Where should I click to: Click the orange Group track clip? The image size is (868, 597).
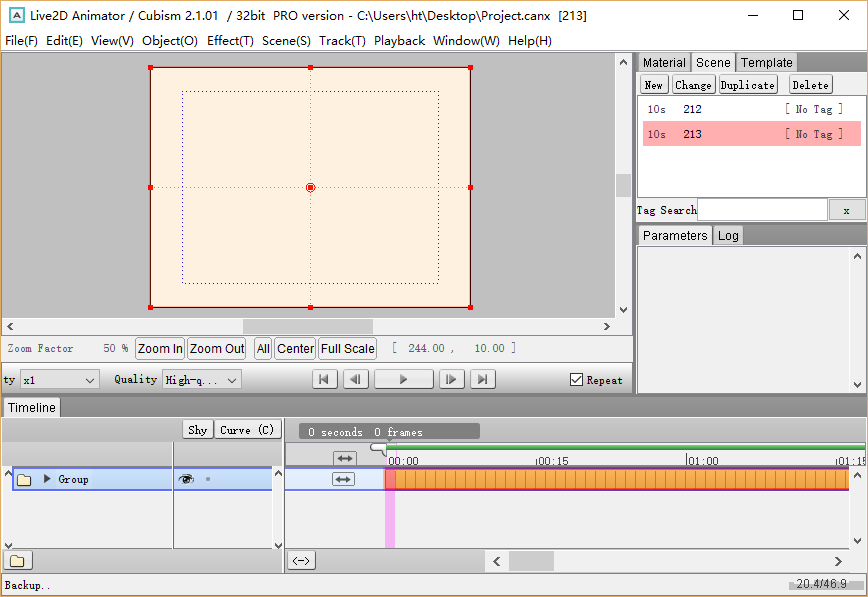click(617, 479)
